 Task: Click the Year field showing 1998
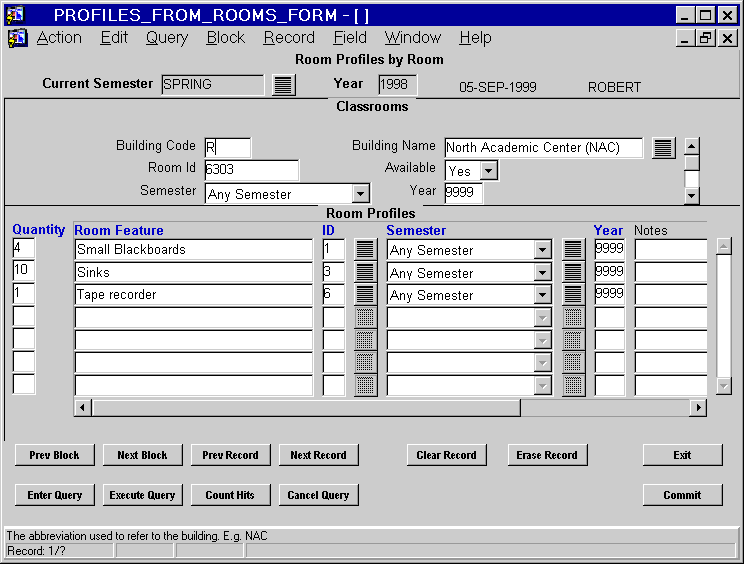pos(398,85)
